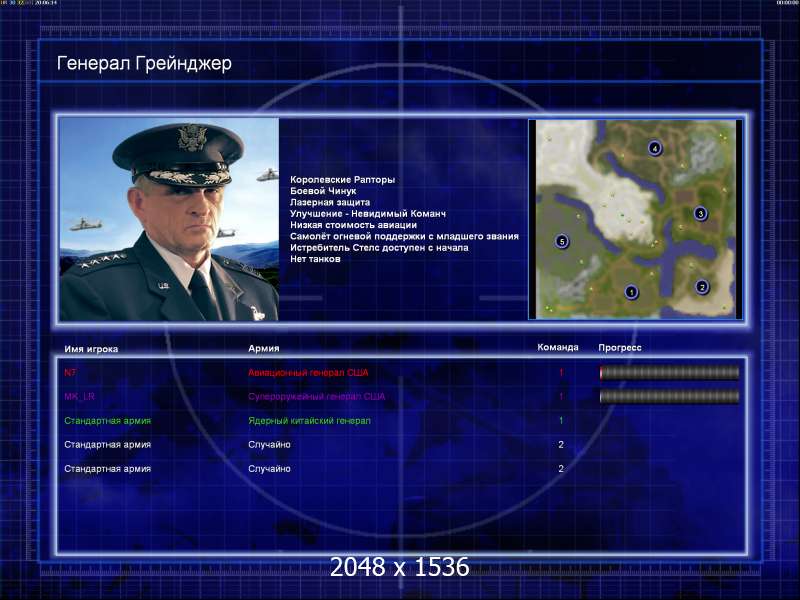Click 'Боевой Чинук' ability line
Viewport: 800px width, 600px height.
pyautogui.click(x=323, y=191)
